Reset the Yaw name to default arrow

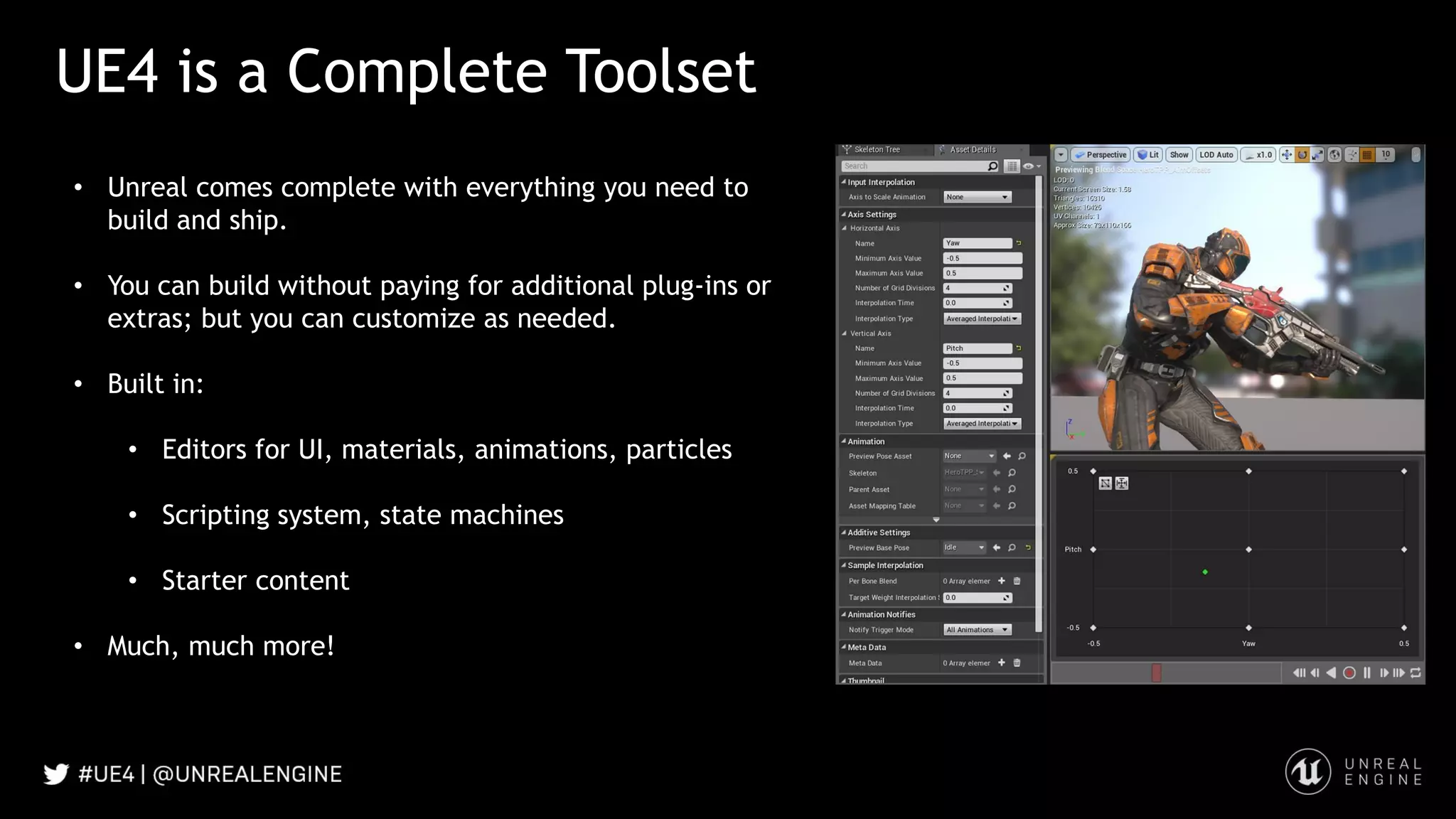[1018, 243]
